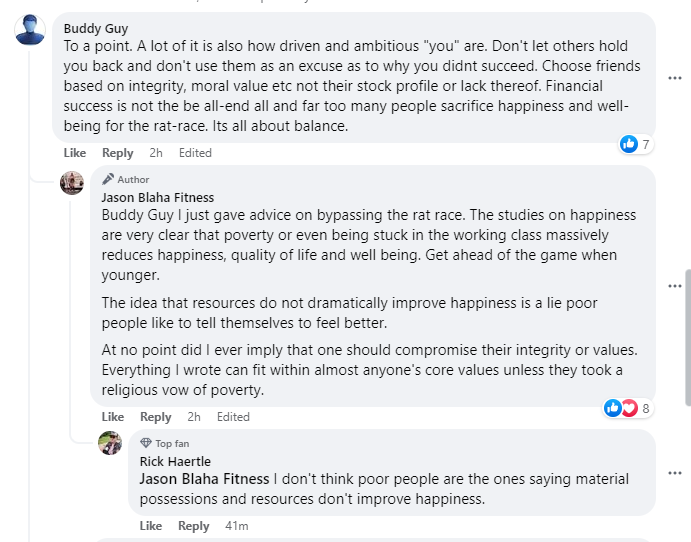Open more options on Rick Haertle's comment
Image resolution: width=691 pixels, height=542 pixels.
pyautogui.click(x=675, y=473)
